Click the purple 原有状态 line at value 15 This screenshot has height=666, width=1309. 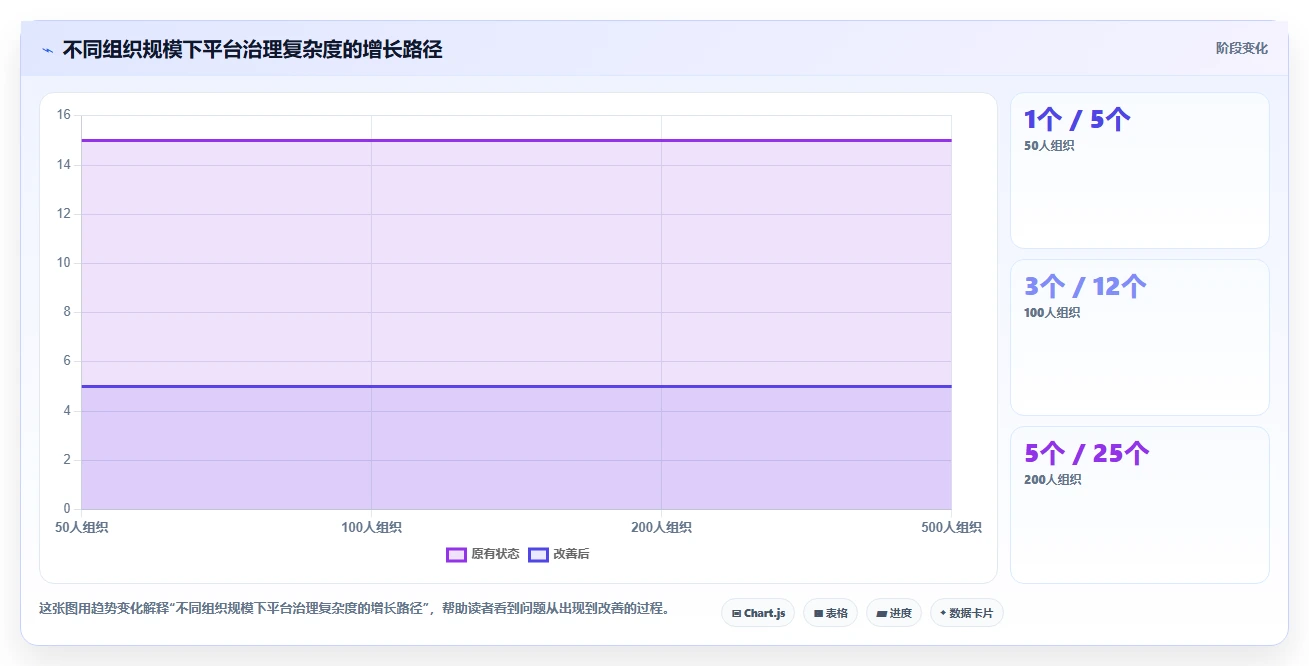pos(516,140)
